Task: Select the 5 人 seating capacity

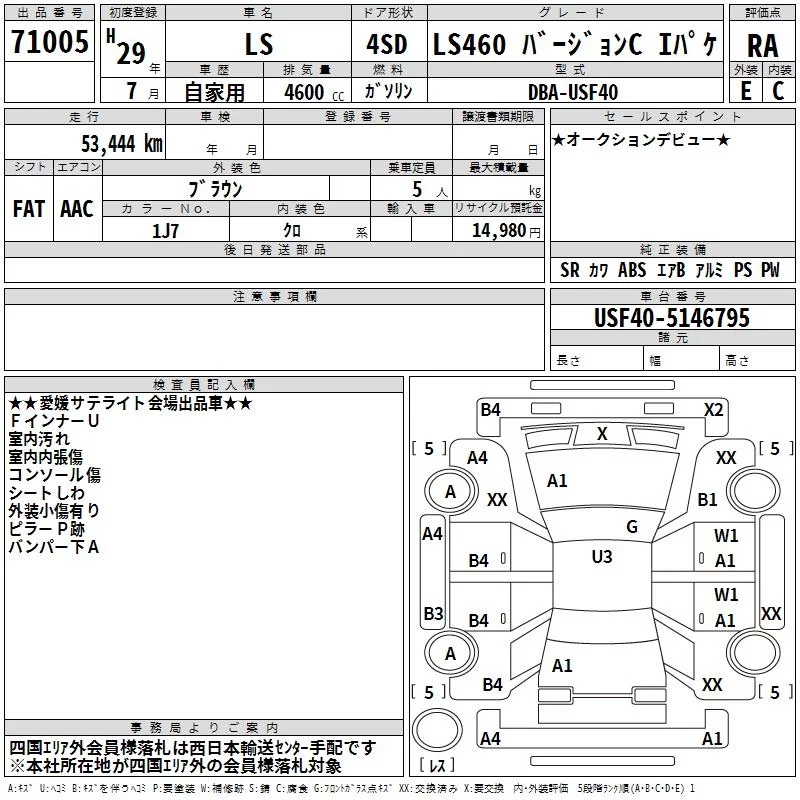Action: (429, 189)
